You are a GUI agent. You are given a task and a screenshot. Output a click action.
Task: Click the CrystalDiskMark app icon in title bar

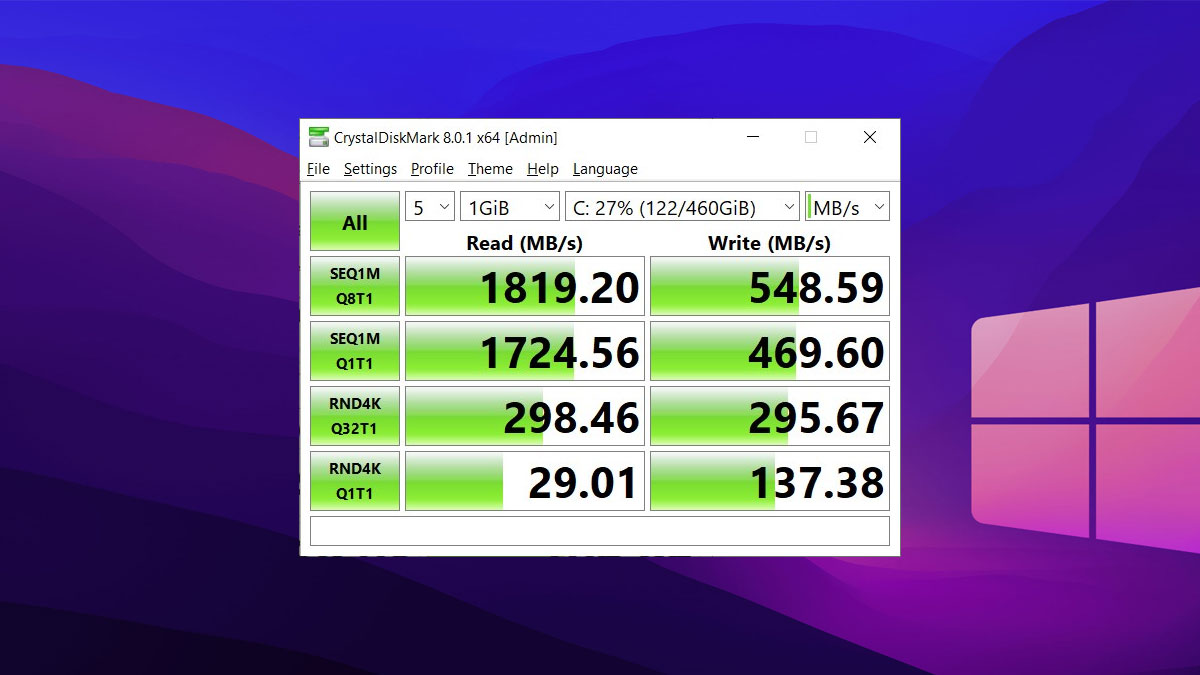tap(318, 137)
